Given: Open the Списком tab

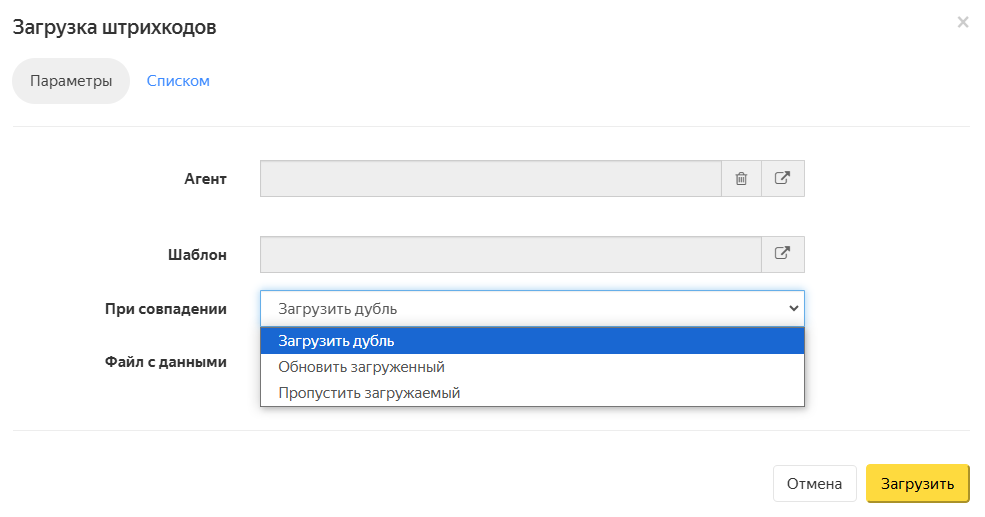Looking at the screenshot, I should point(178,81).
